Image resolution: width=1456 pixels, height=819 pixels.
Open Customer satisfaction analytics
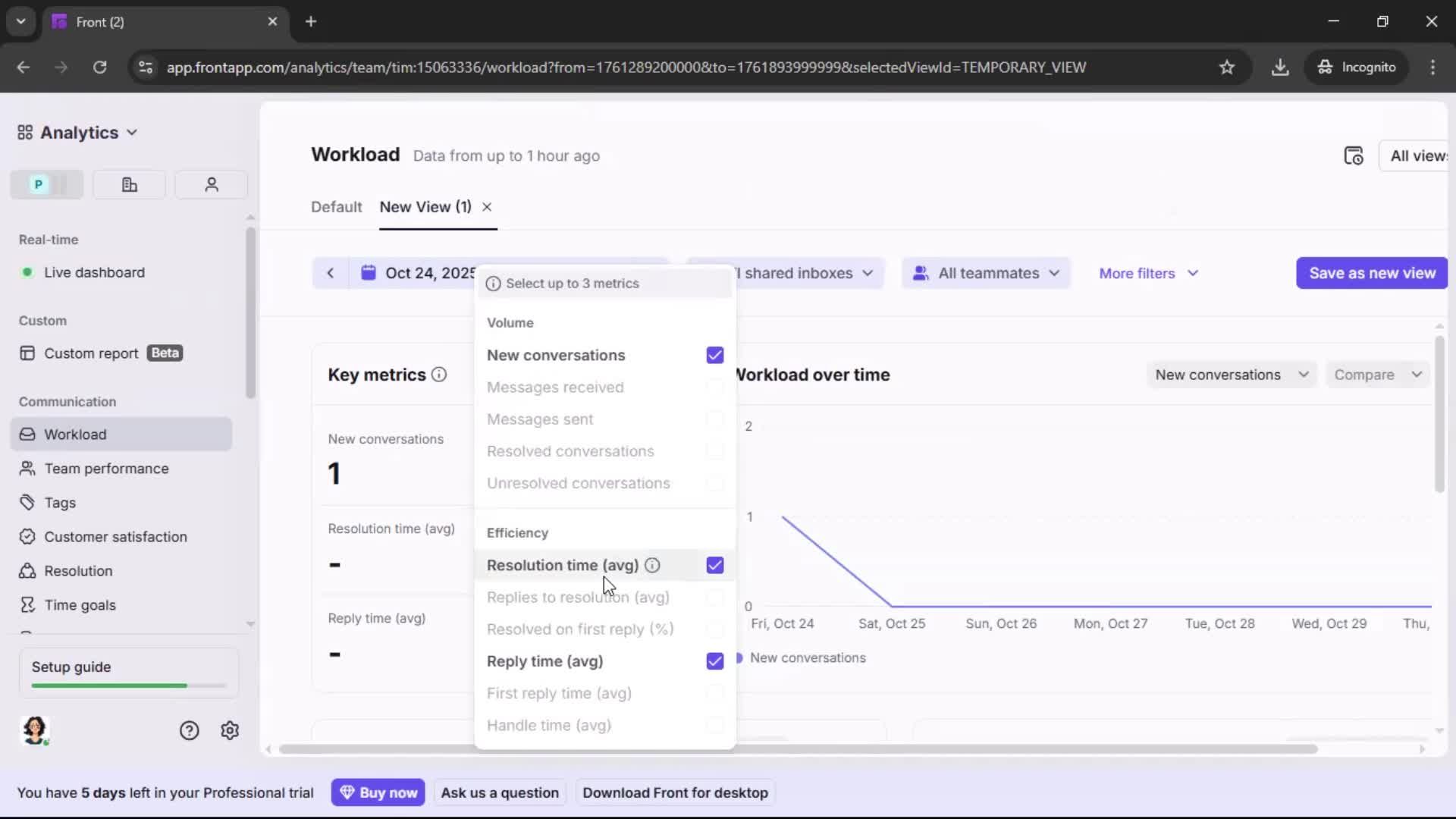point(115,537)
